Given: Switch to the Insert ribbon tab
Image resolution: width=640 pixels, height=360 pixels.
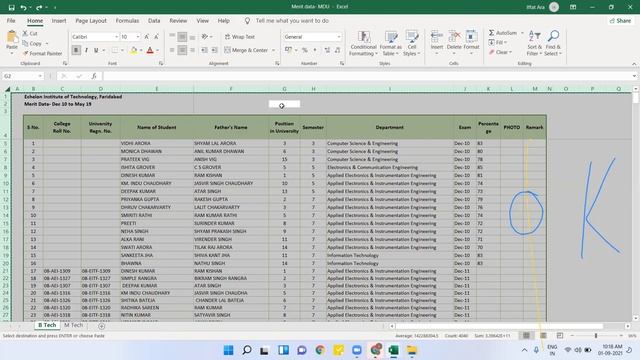Looking at the screenshot, I should (59, 20).
